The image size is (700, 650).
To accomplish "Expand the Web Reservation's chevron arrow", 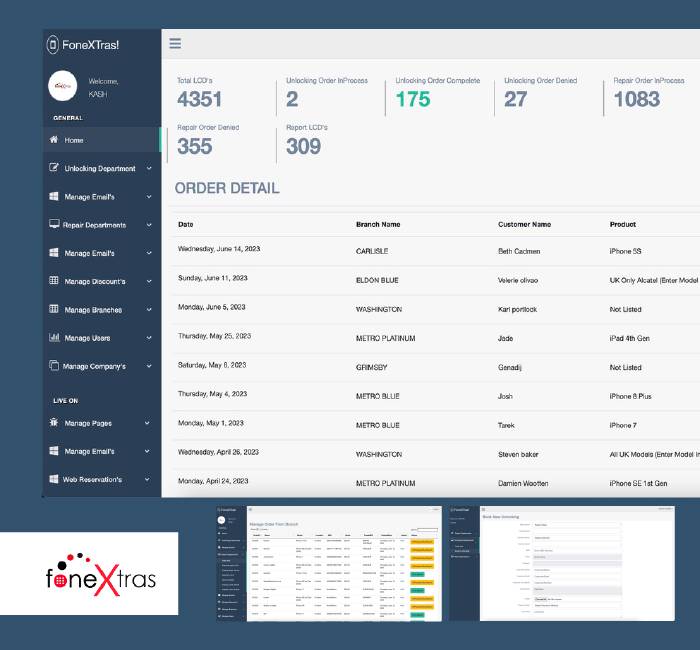I will pyautogui.click(x=149, y=480).
